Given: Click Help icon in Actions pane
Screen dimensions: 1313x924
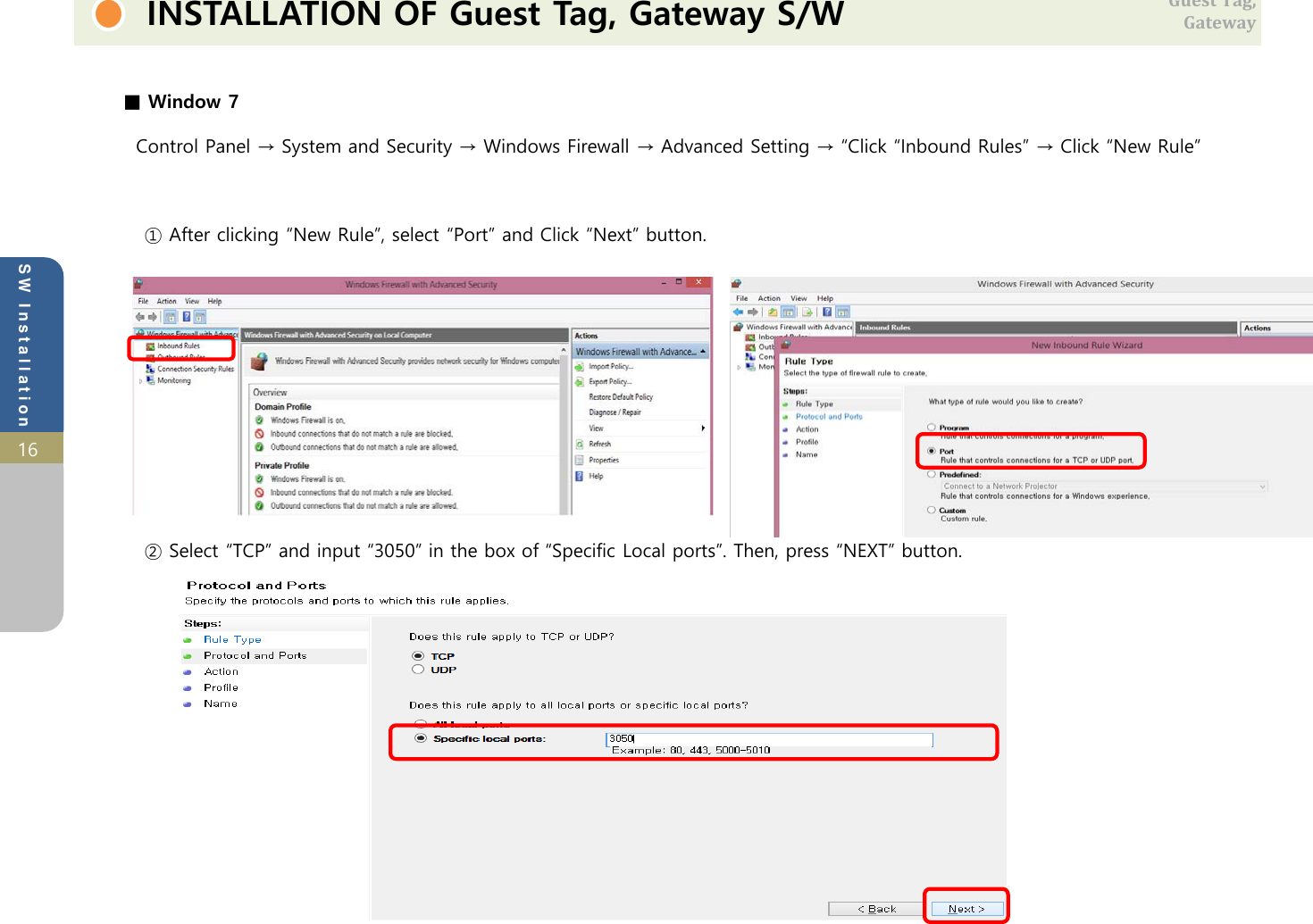Looking at the screenshot, I should (580, 476).
